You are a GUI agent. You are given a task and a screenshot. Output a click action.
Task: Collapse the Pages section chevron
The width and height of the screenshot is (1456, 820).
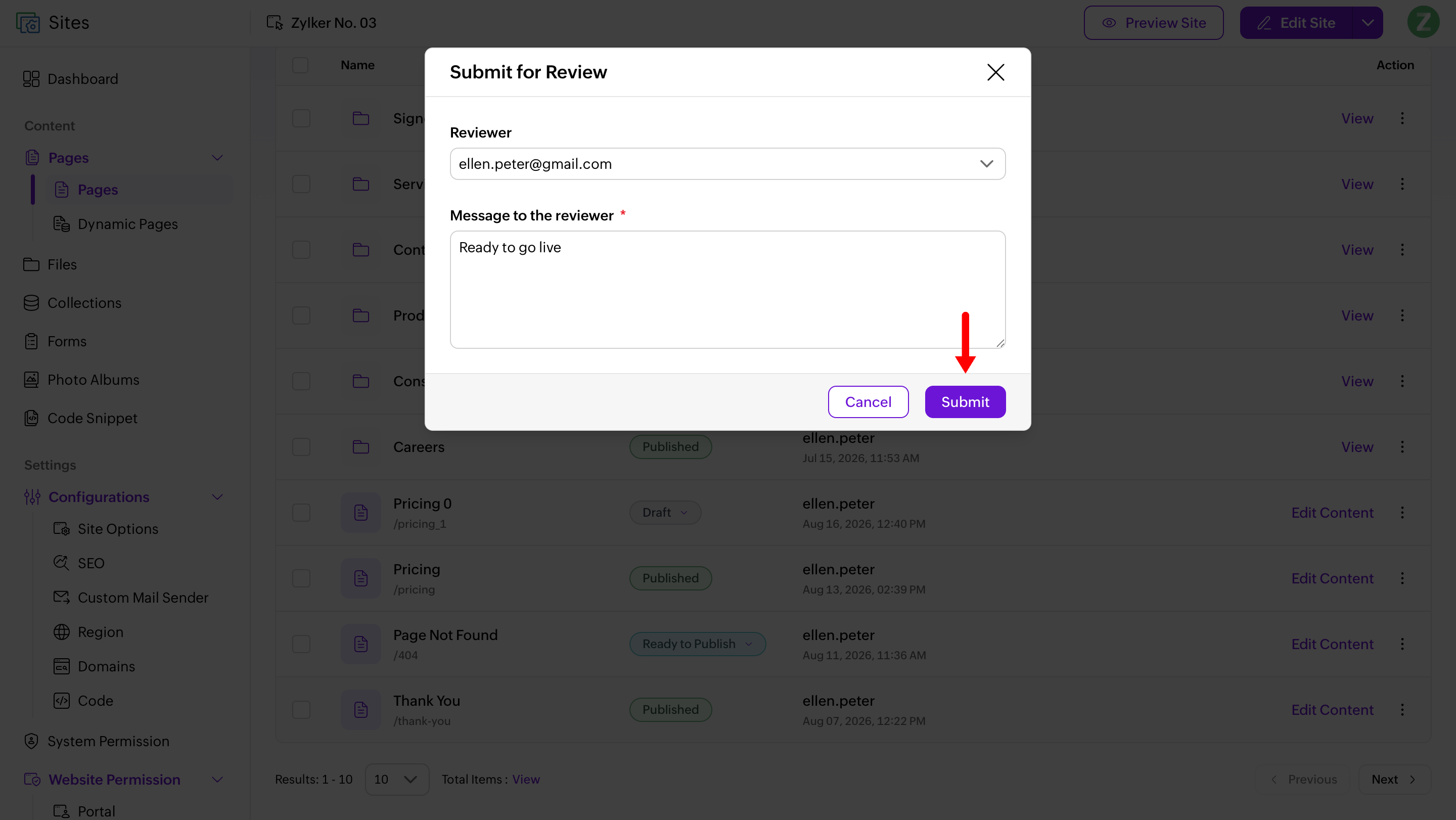(x=217, y=158)
